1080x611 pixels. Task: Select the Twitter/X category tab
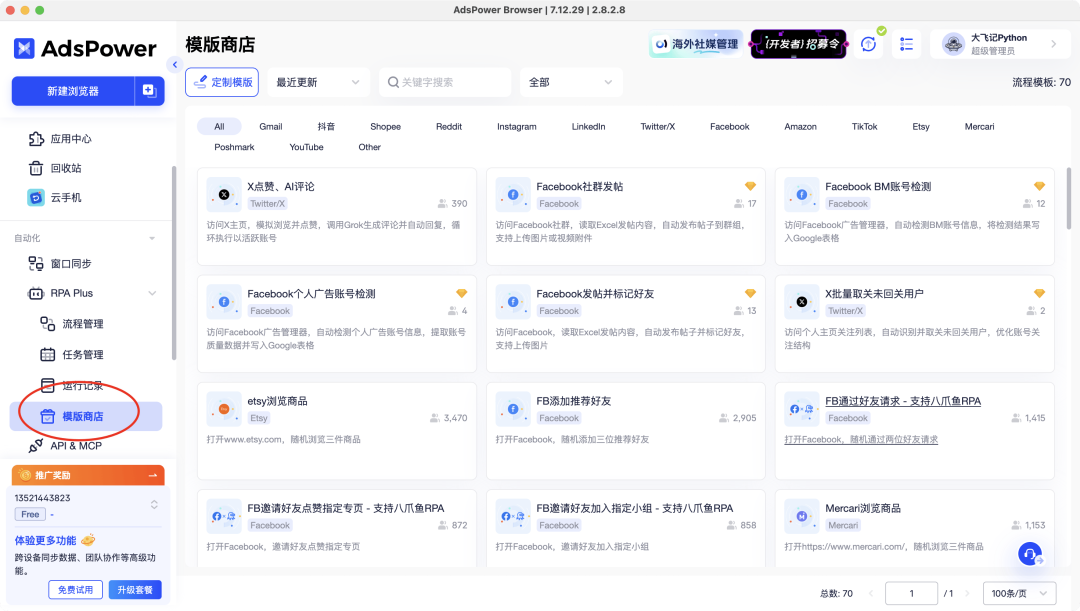[x=658, y=127]
